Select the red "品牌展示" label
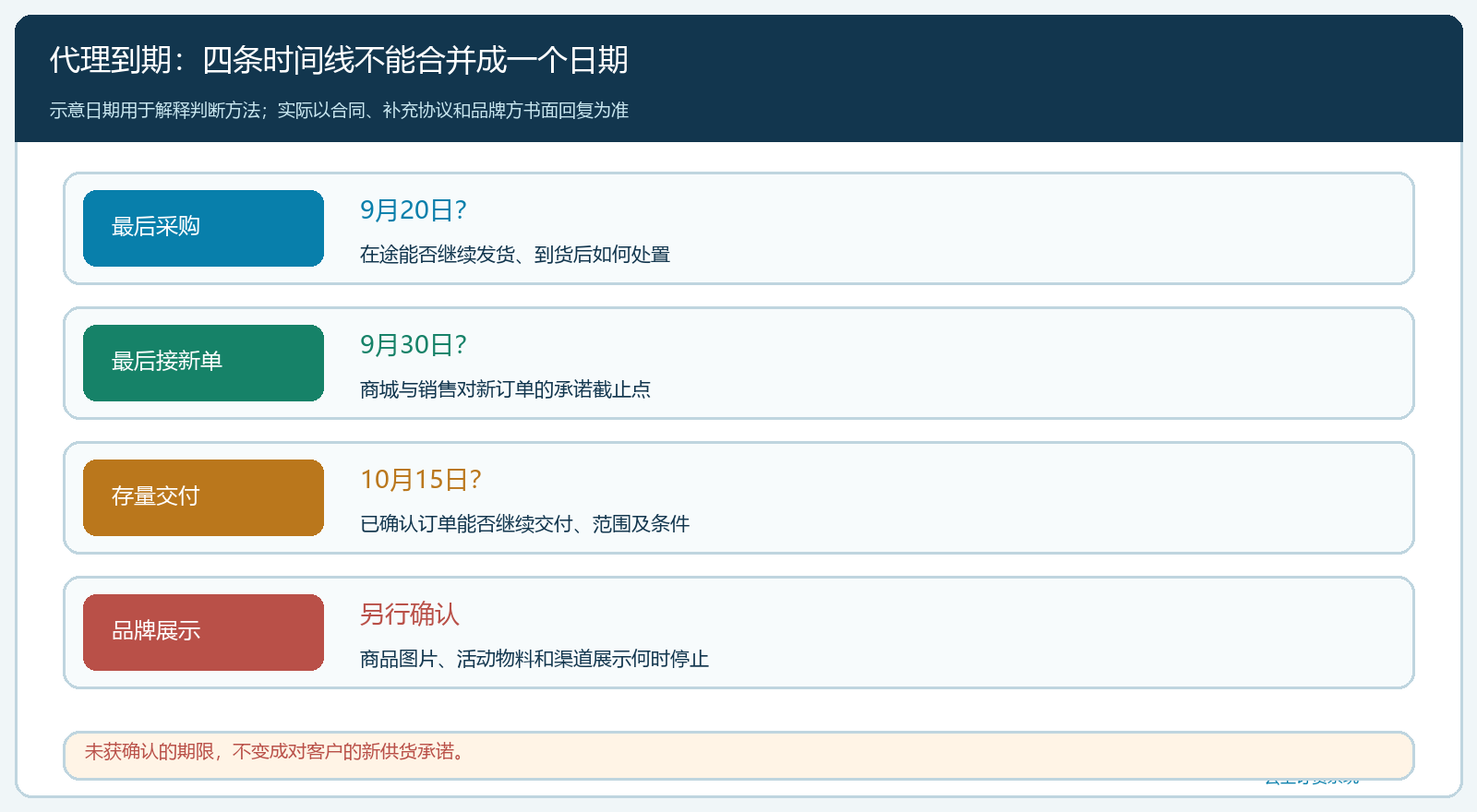The width and height of the screenshot is (1477, 812). [x=203, y=632]
